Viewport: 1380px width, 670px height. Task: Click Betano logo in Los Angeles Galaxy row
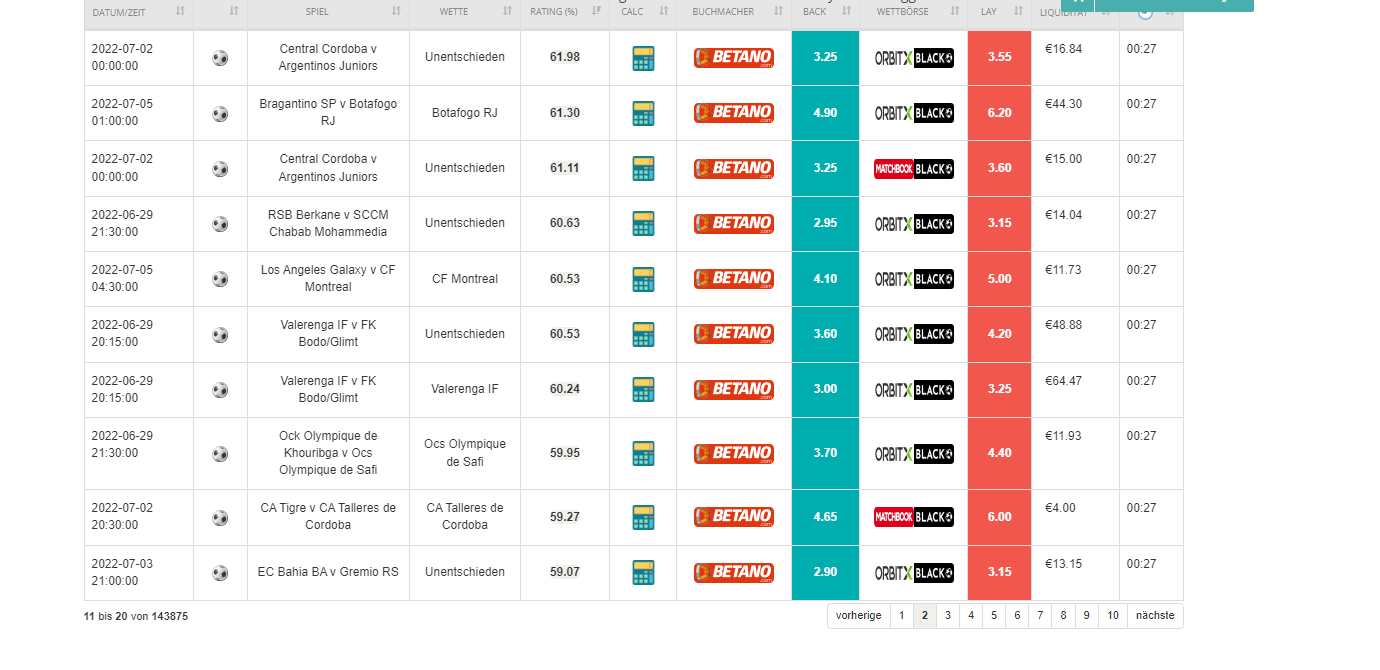click(x=734, y=279)
